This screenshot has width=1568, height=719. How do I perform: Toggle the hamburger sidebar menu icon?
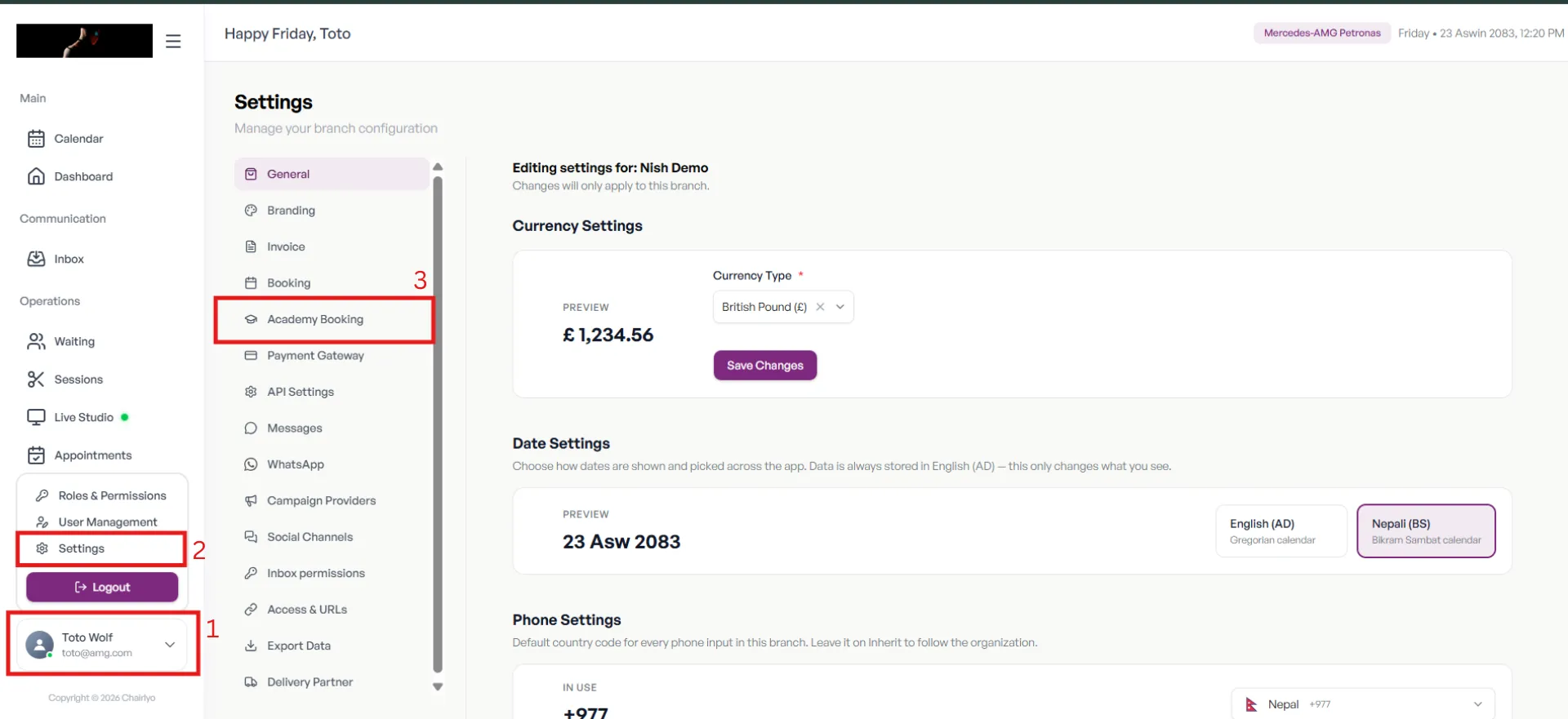point(173,41)
